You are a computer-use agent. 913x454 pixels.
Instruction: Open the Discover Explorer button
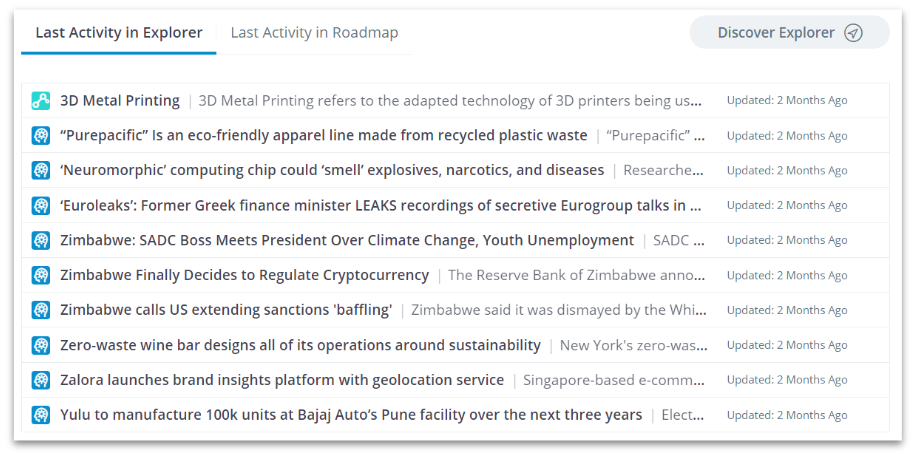(790, 33)
